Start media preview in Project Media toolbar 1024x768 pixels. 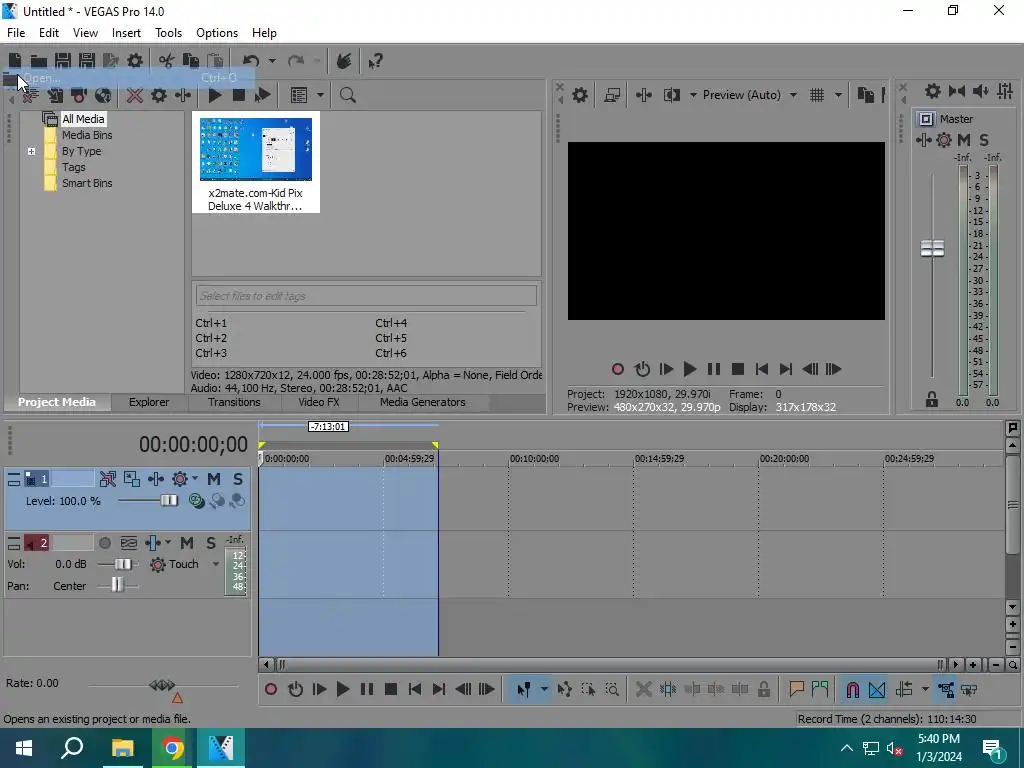pos(215,95)
